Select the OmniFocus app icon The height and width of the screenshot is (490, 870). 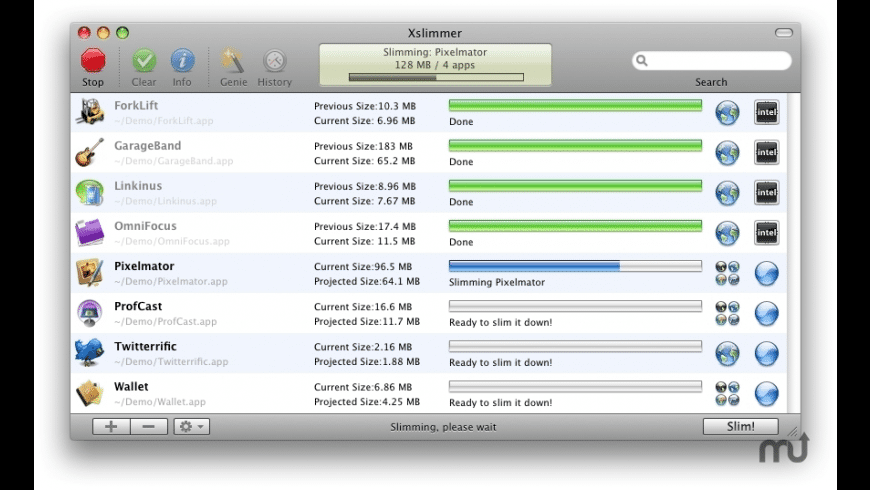(x=90, y=233)
